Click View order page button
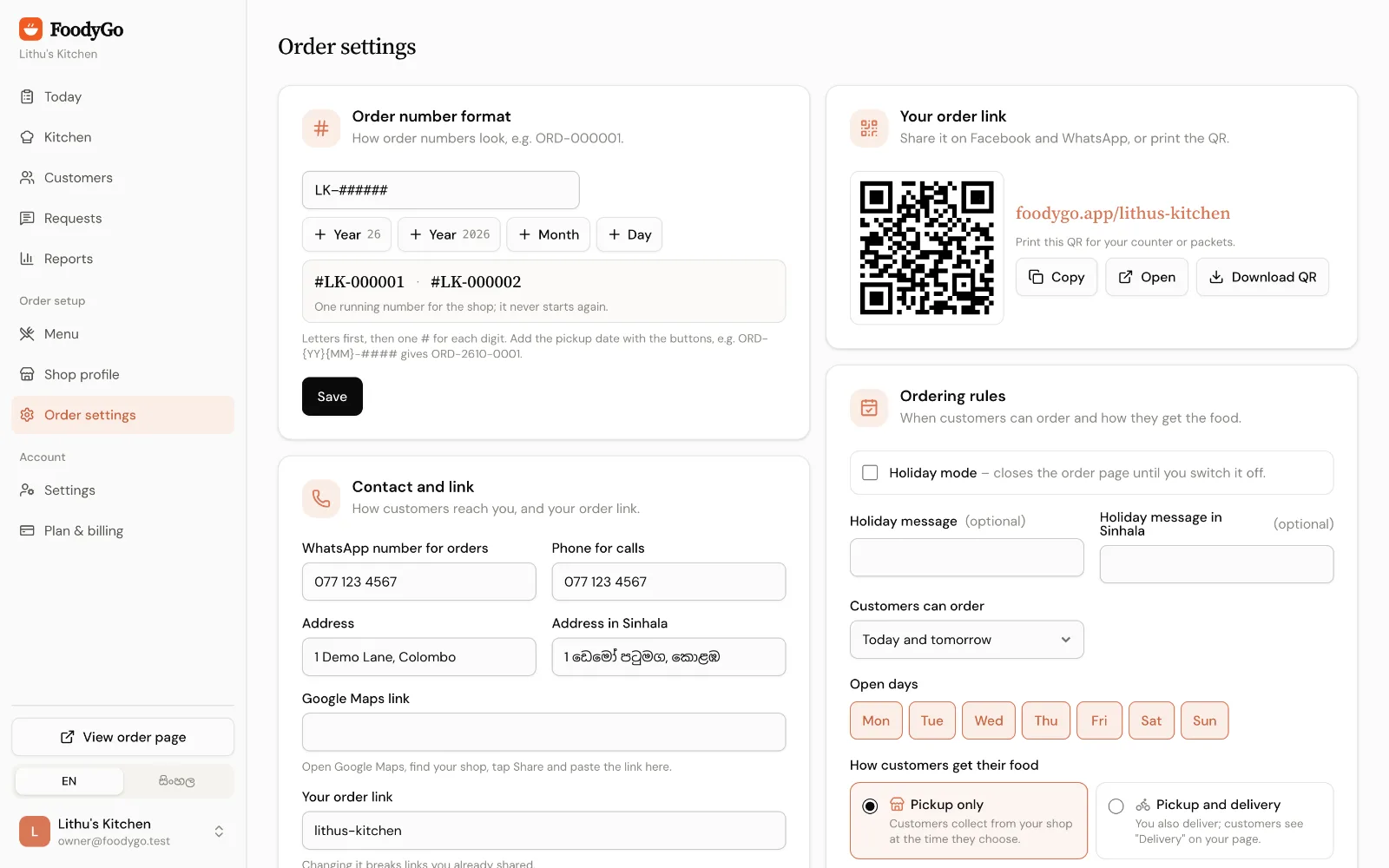The image size is (1389, 868). click(122, 737)
